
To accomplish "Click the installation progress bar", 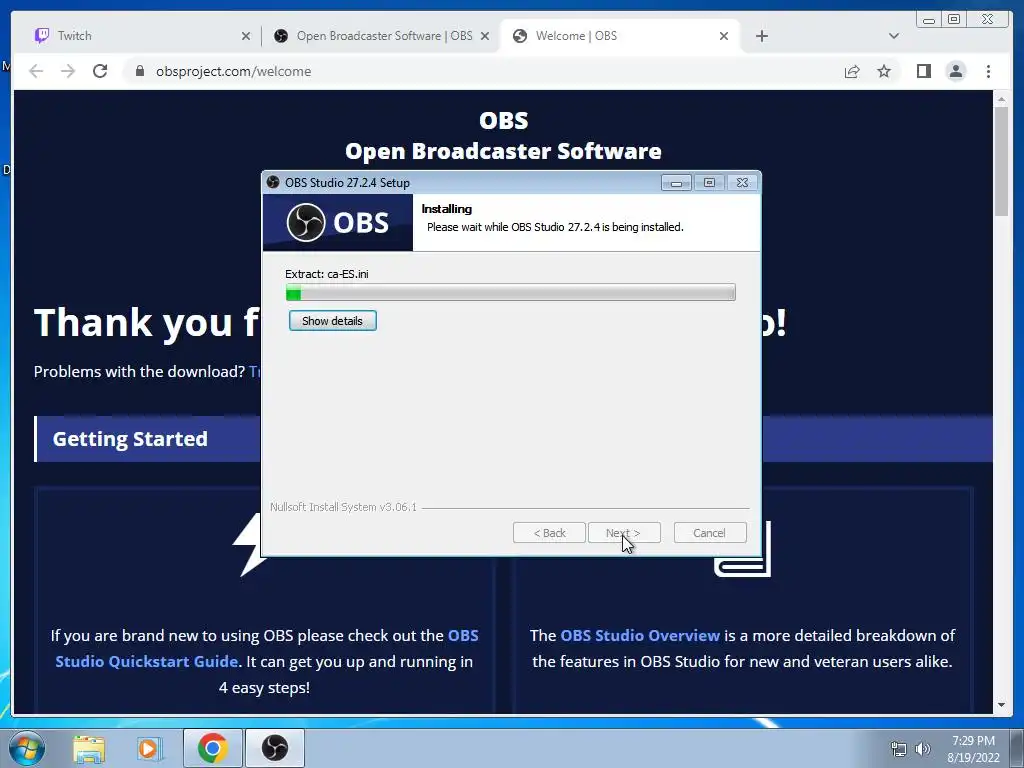I will (511, 293).
